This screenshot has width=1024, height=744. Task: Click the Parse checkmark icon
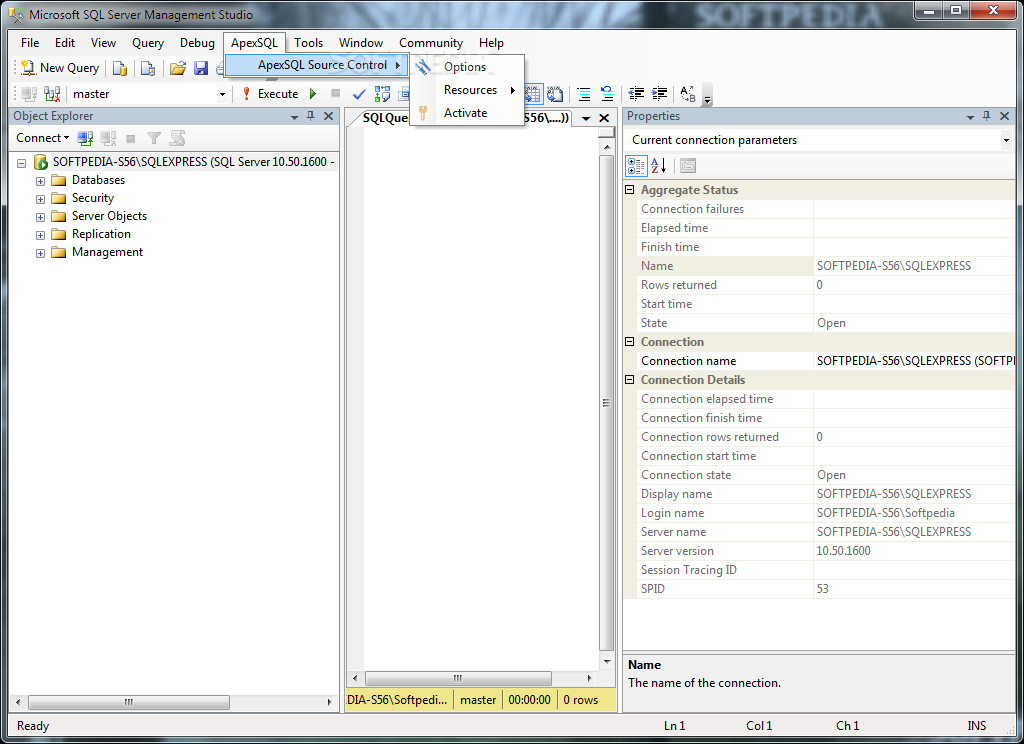coord(359,94)
